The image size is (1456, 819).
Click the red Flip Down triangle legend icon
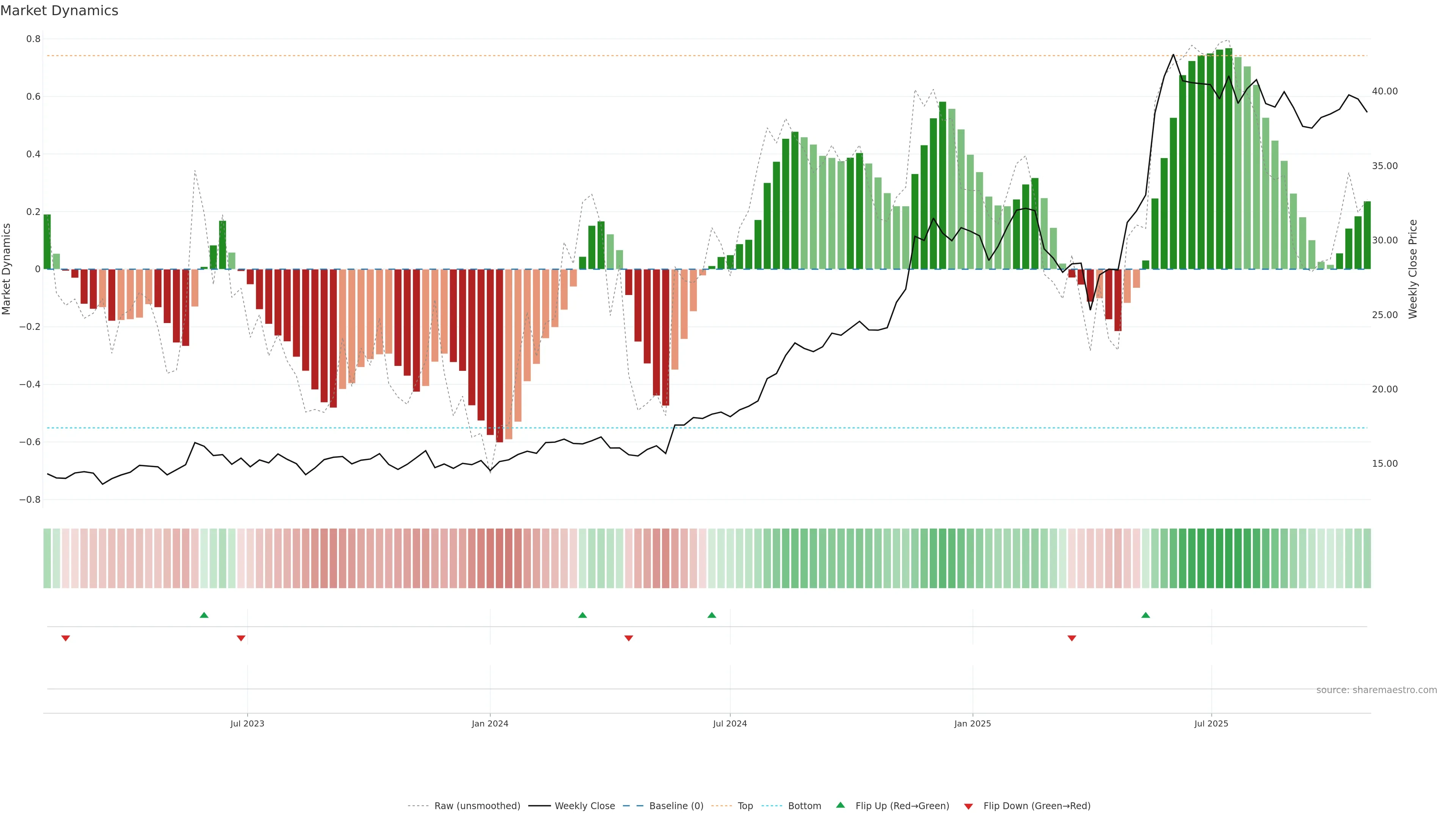[968, 806]
